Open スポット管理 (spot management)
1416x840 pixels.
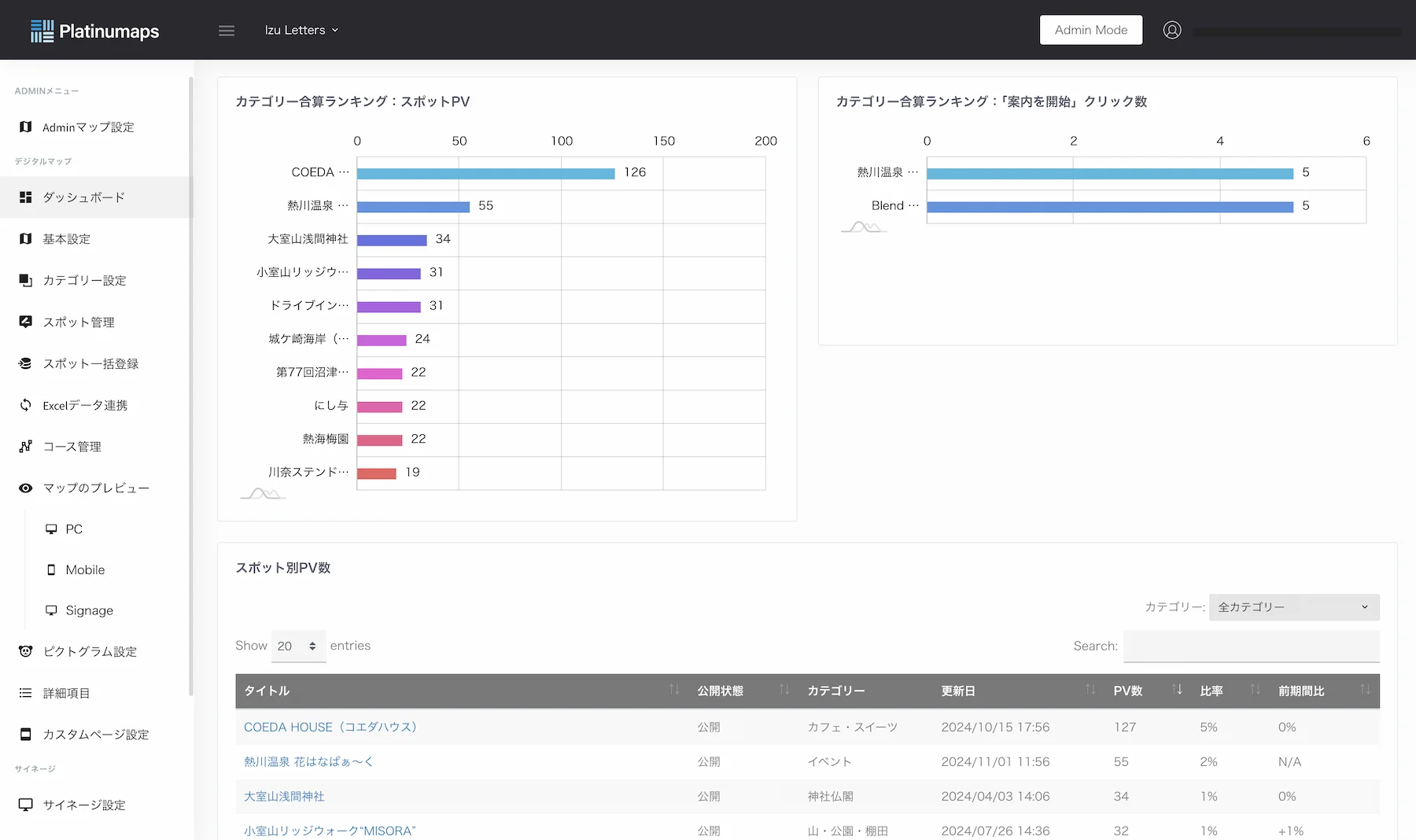tap(78, 322)
